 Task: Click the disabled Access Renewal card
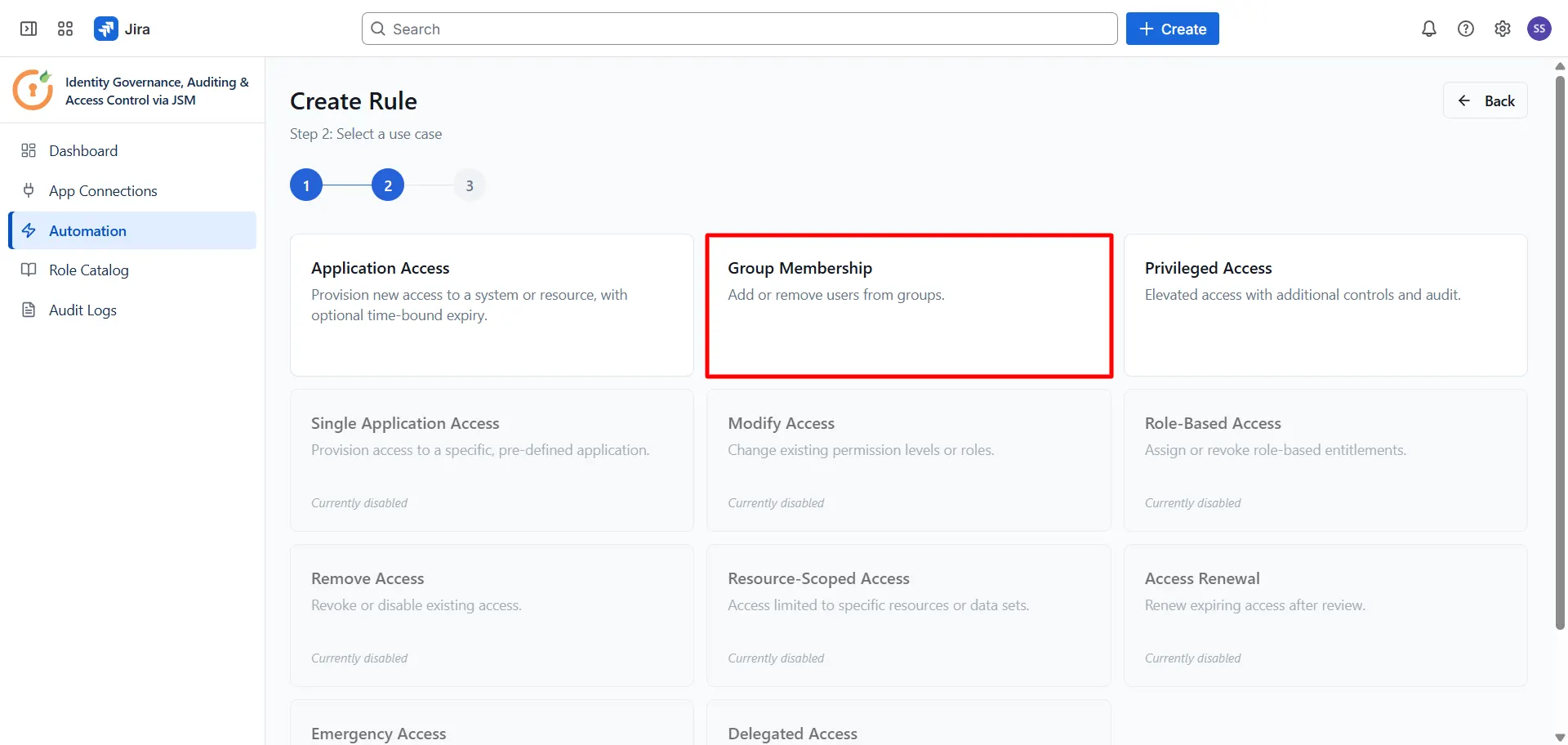tap(1325, 616)
